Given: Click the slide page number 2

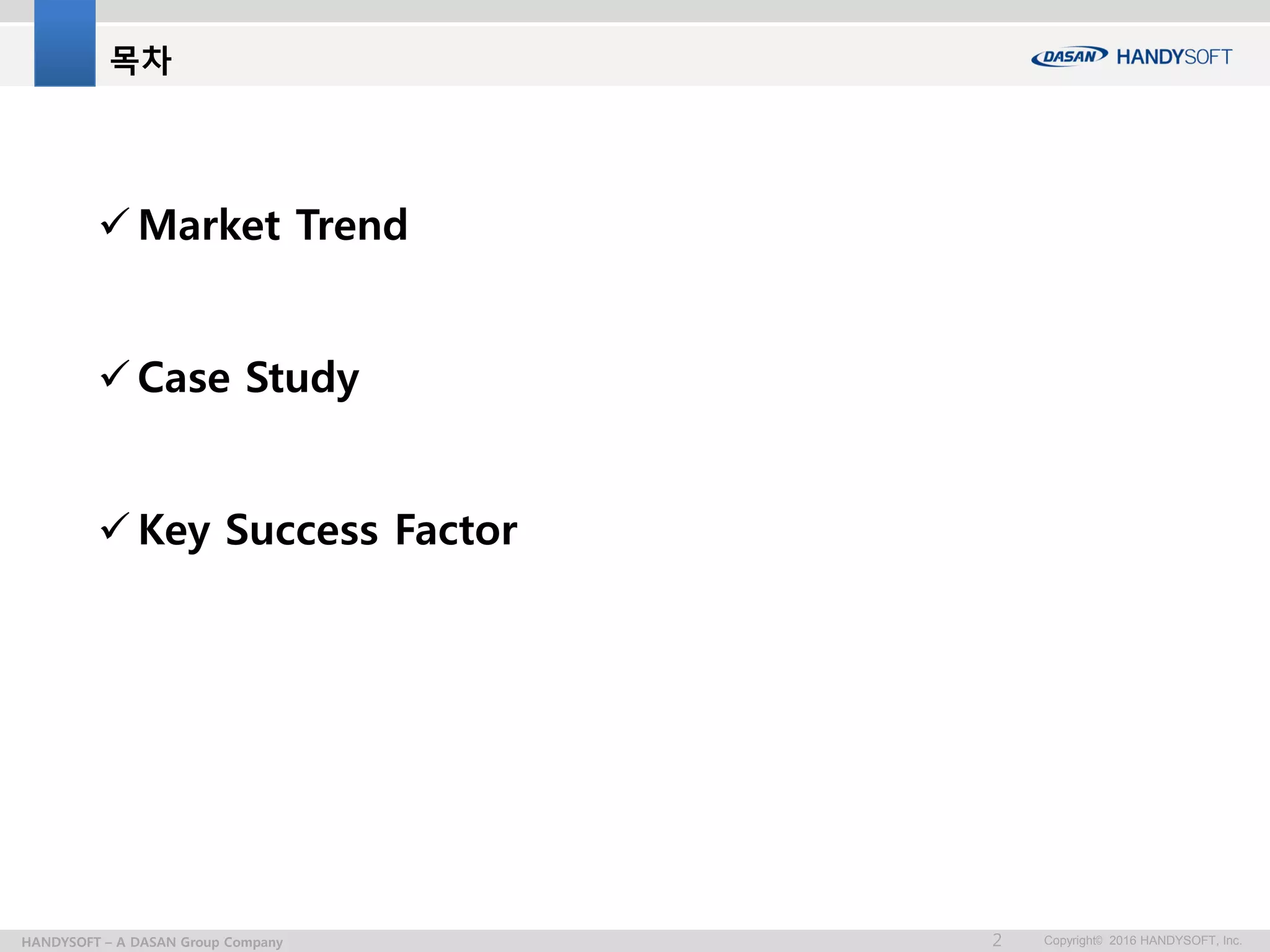Looking at the screenshot, I should 997,940.
